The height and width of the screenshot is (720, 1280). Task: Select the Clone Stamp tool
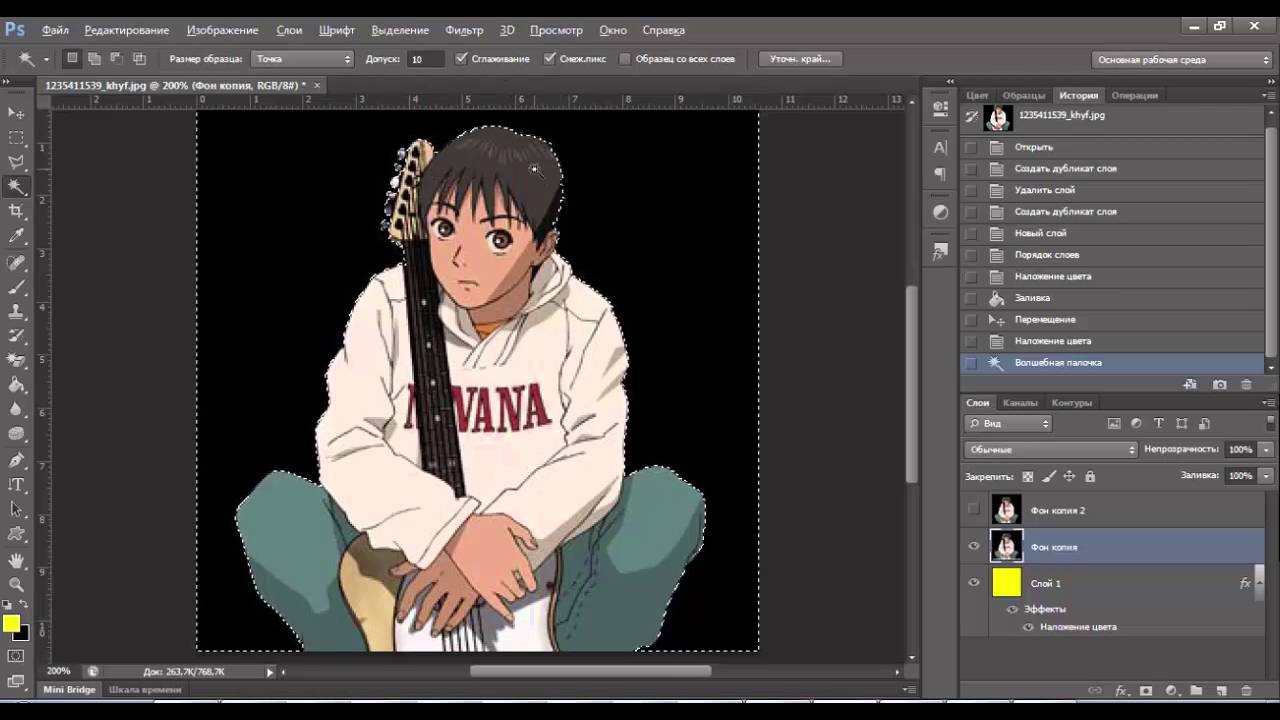click(16, 312)
